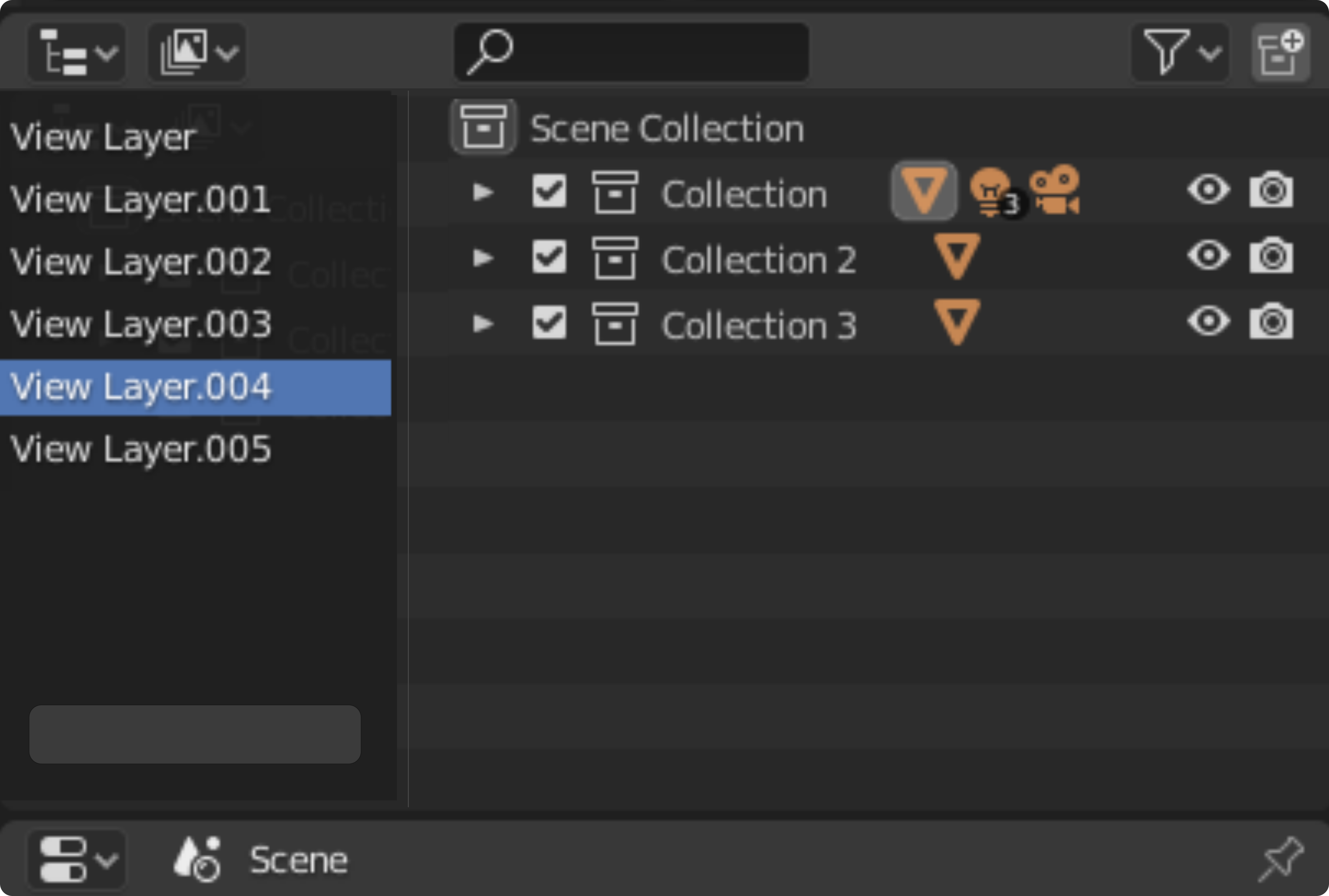Click the New Collection icon
This screenshot has width=1329, height=896.
(1280, 52)
